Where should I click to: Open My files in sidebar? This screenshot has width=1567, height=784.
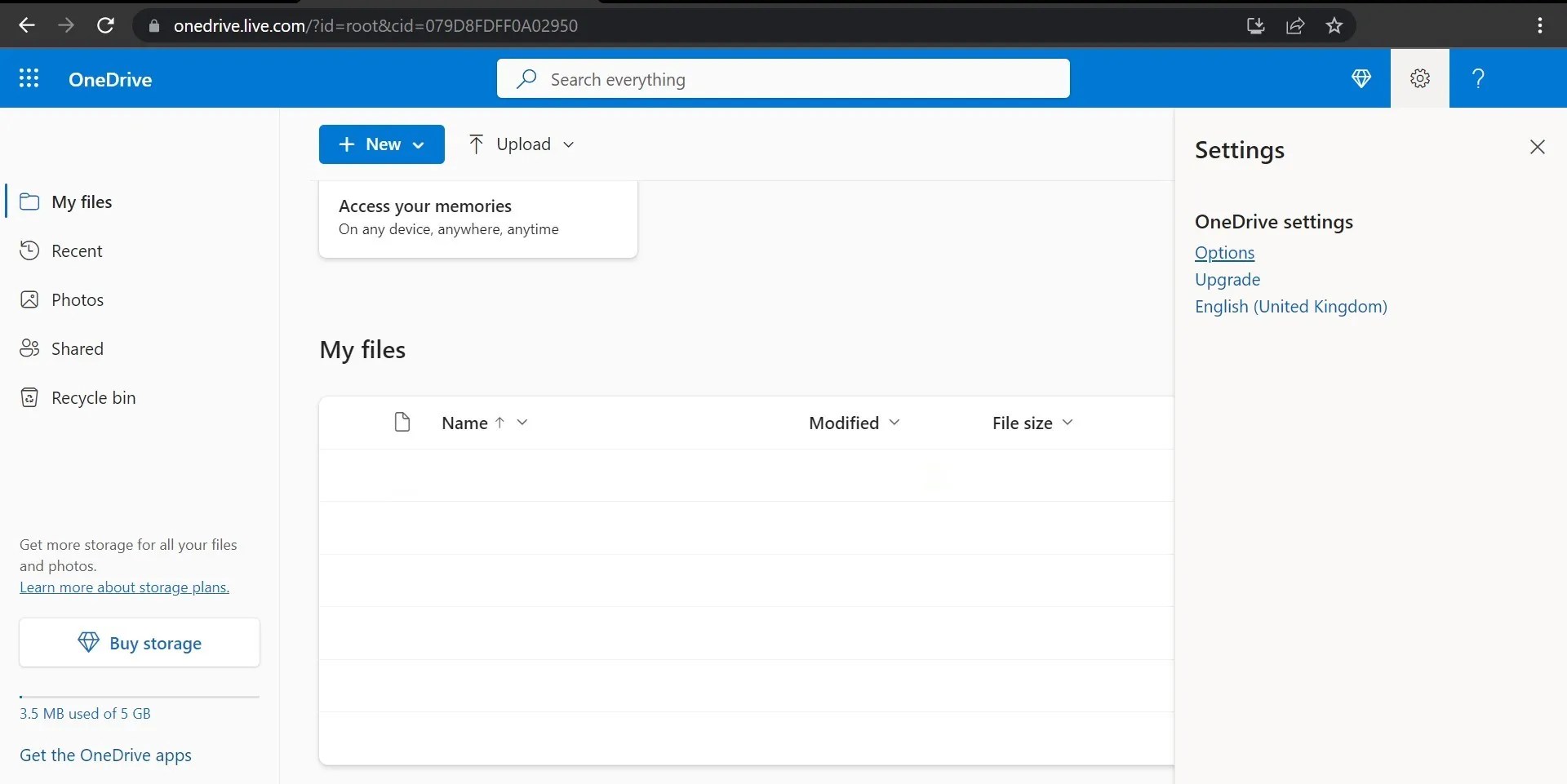point(82,202)
